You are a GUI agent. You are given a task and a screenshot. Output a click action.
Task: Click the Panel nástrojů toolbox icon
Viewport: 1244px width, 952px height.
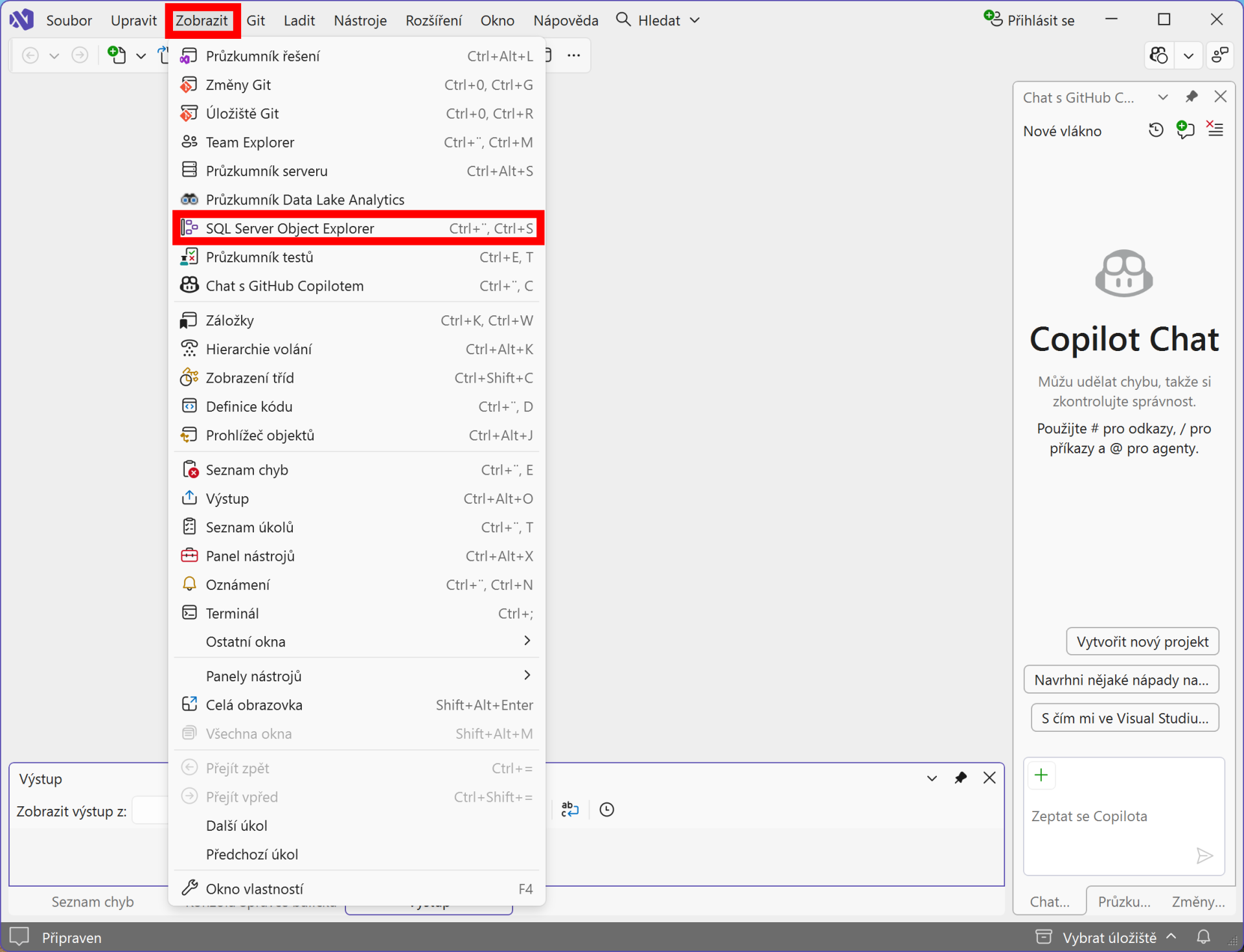click(x=189, y=556)
